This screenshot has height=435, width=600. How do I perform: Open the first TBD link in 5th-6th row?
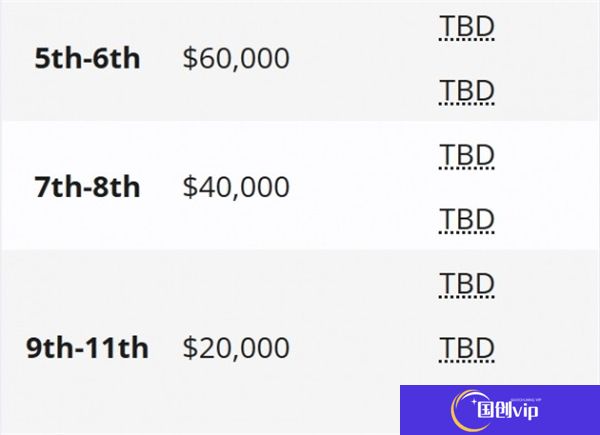pyautogui.click(x=467, y=27)
